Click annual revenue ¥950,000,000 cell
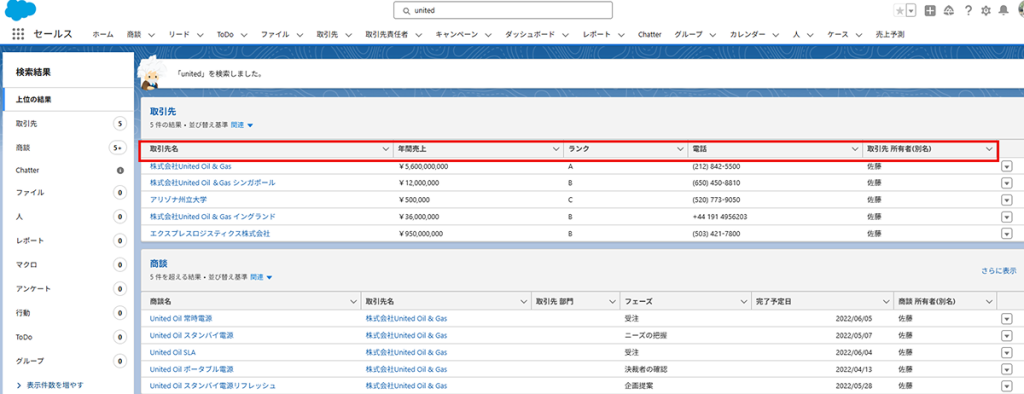 (421, 233)
